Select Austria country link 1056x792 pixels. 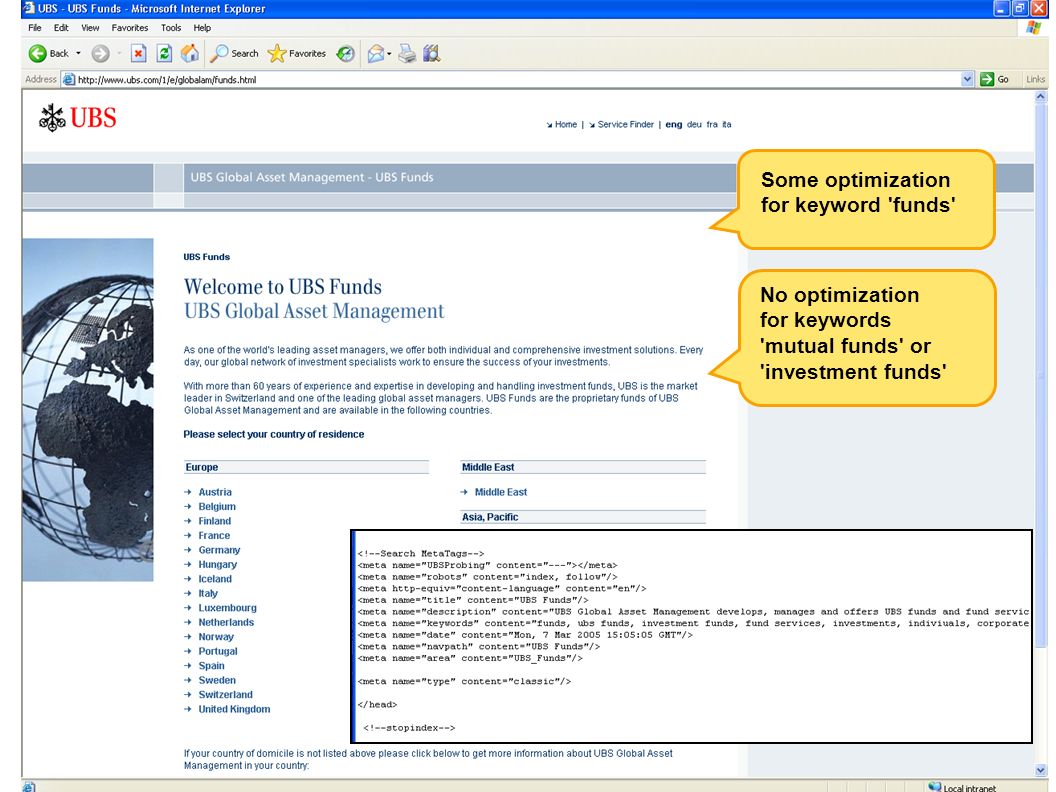point(215,492)
